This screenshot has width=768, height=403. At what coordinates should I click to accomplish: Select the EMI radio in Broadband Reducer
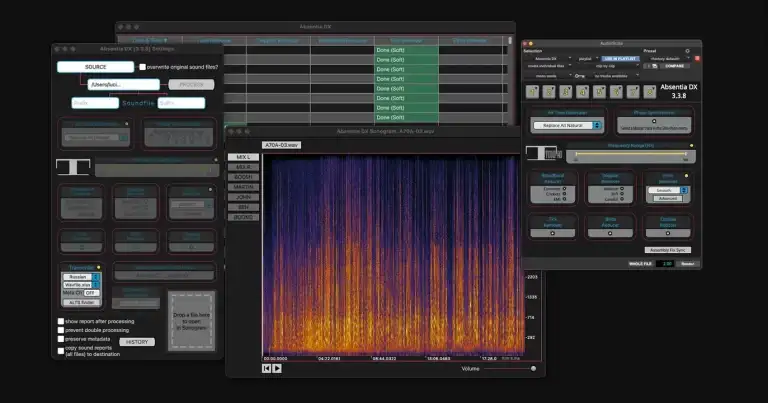point(564,199)
